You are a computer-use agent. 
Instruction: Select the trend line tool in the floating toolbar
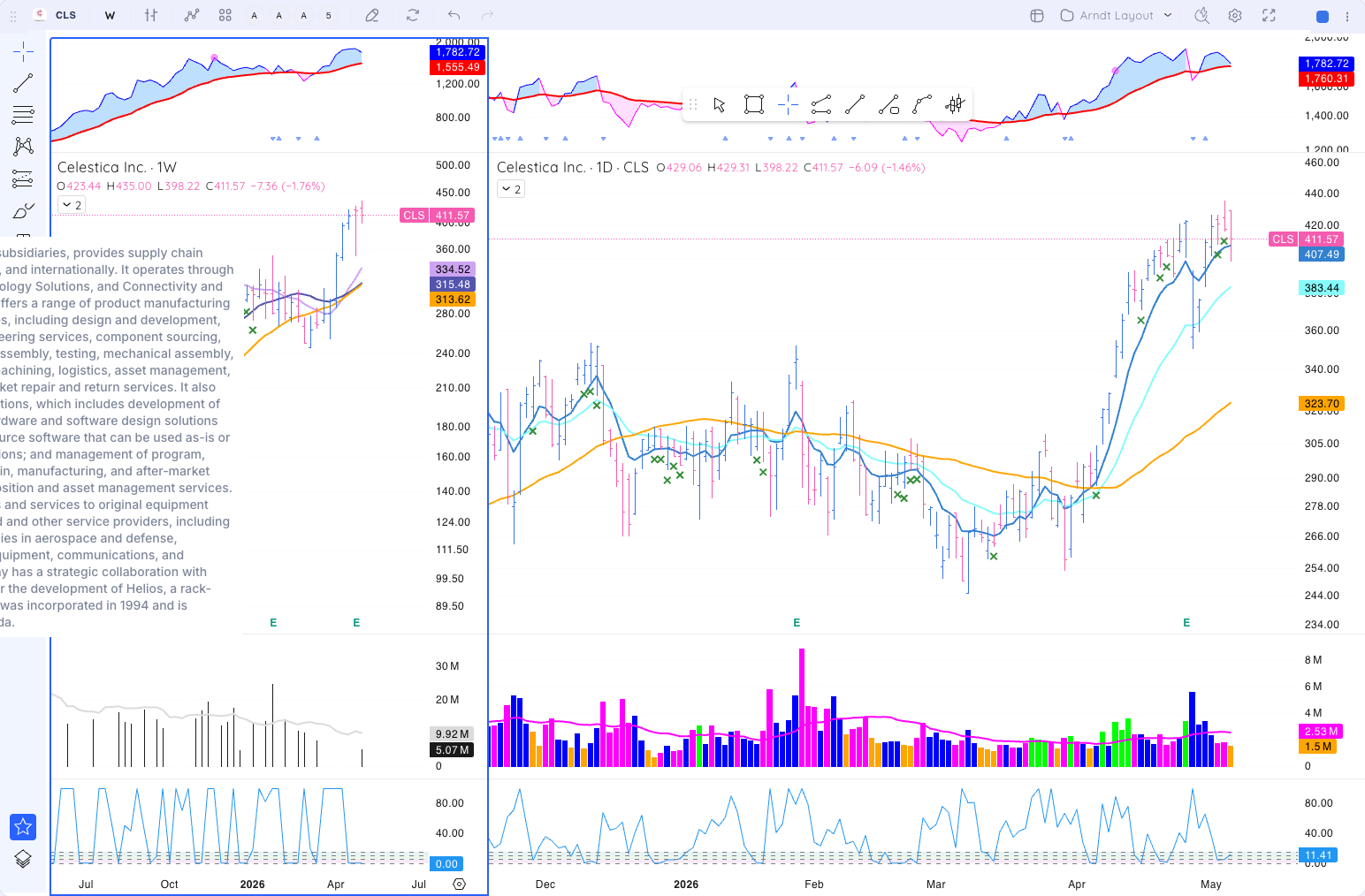click(x=855, y=105)
